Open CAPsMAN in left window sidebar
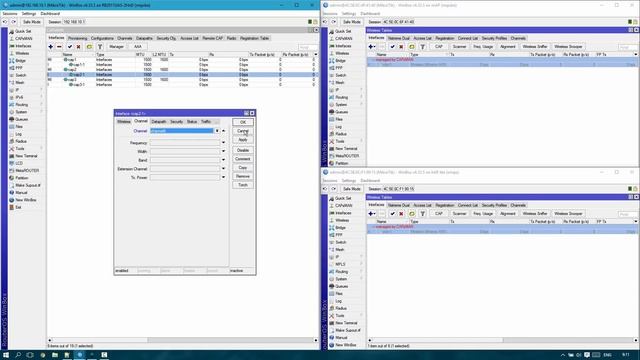The height and width of the screenshot is (360, 640). [23, 39]
